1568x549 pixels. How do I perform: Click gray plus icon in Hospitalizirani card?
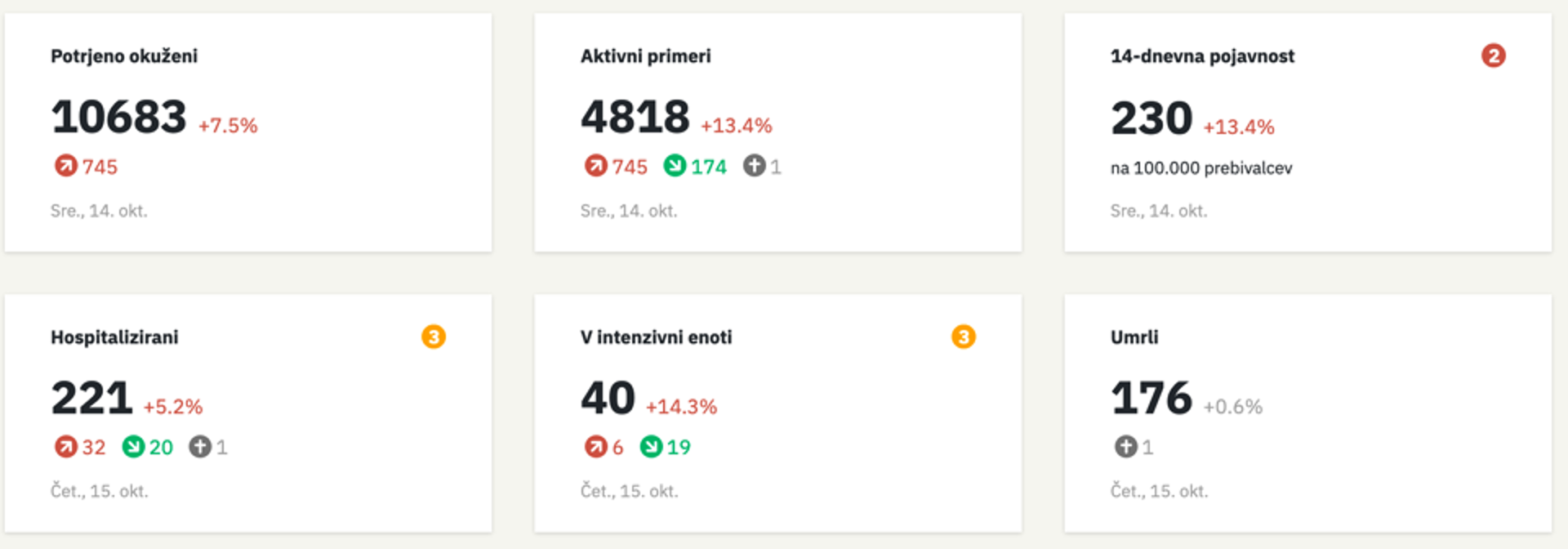click(x=200, y=447)
